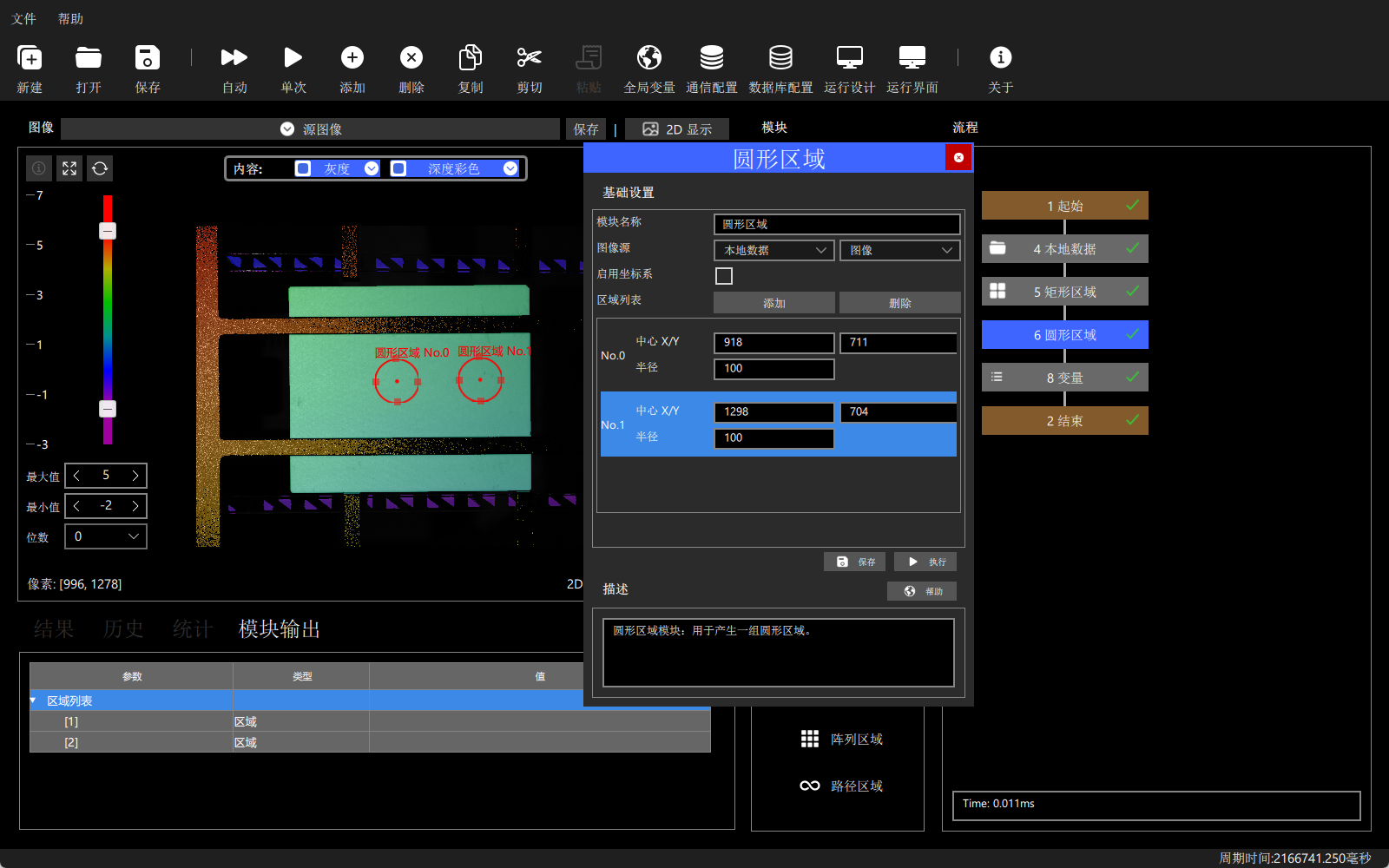
Task: Close the 圆形区域 dialog
Action: pyautogui.click(x=958, y=157)
